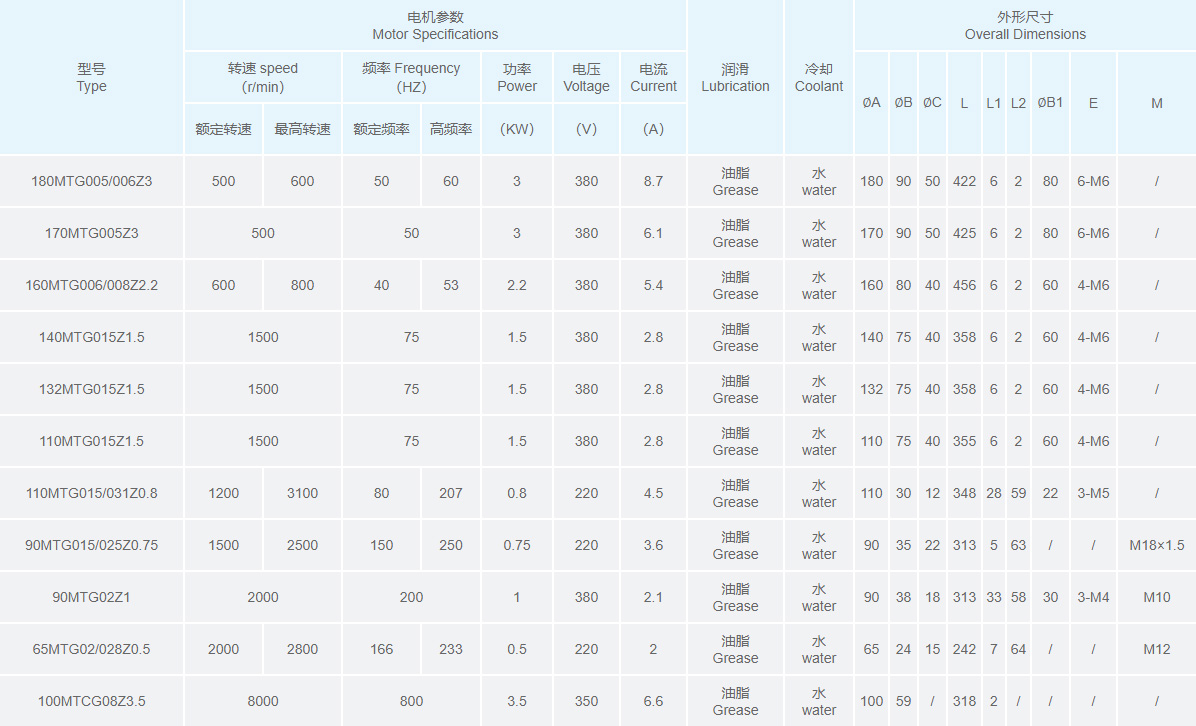
Task: Select the Frequency (HZ) header cell
Action: [411, 77]
